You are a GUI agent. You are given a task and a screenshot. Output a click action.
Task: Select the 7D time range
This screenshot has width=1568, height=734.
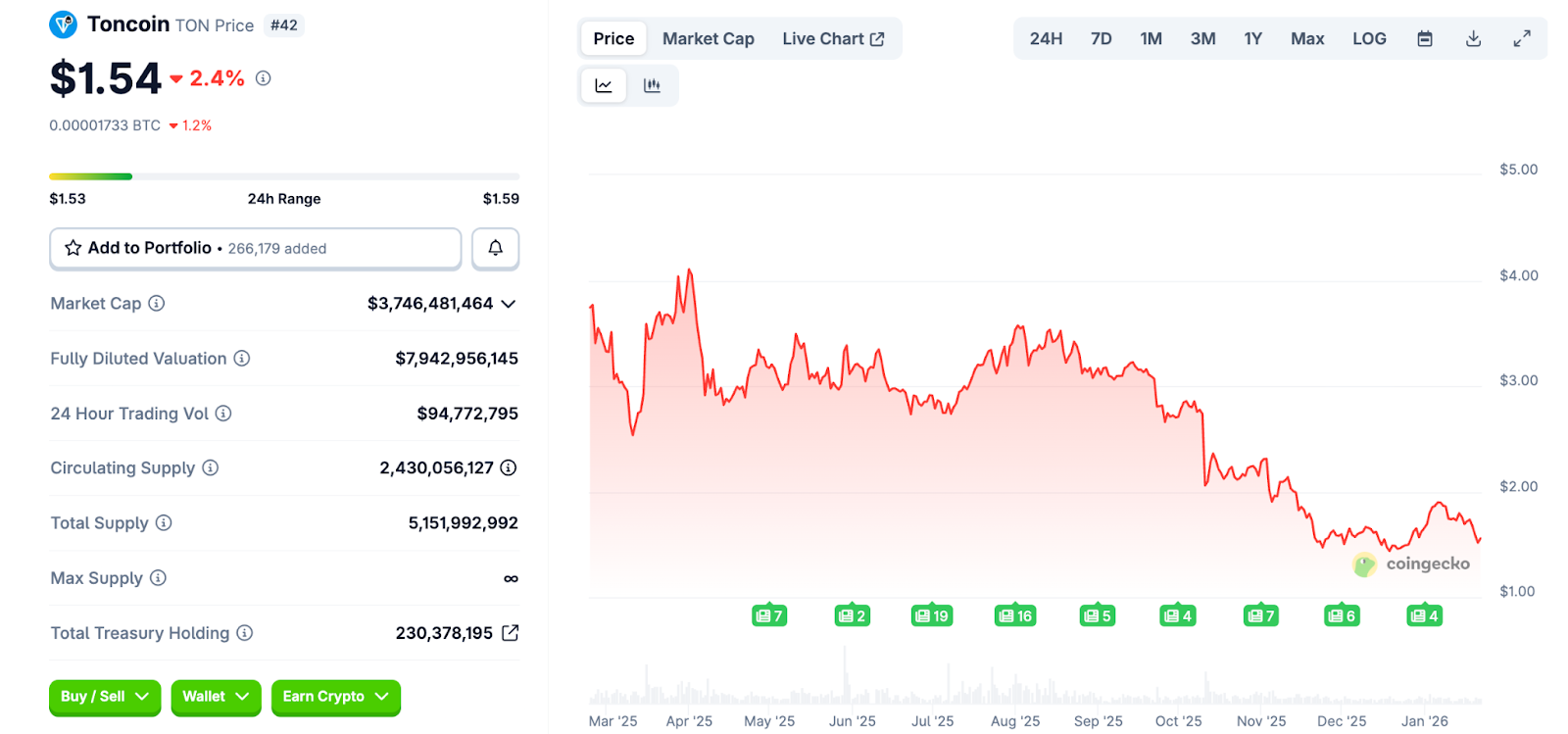point(1101,39)
